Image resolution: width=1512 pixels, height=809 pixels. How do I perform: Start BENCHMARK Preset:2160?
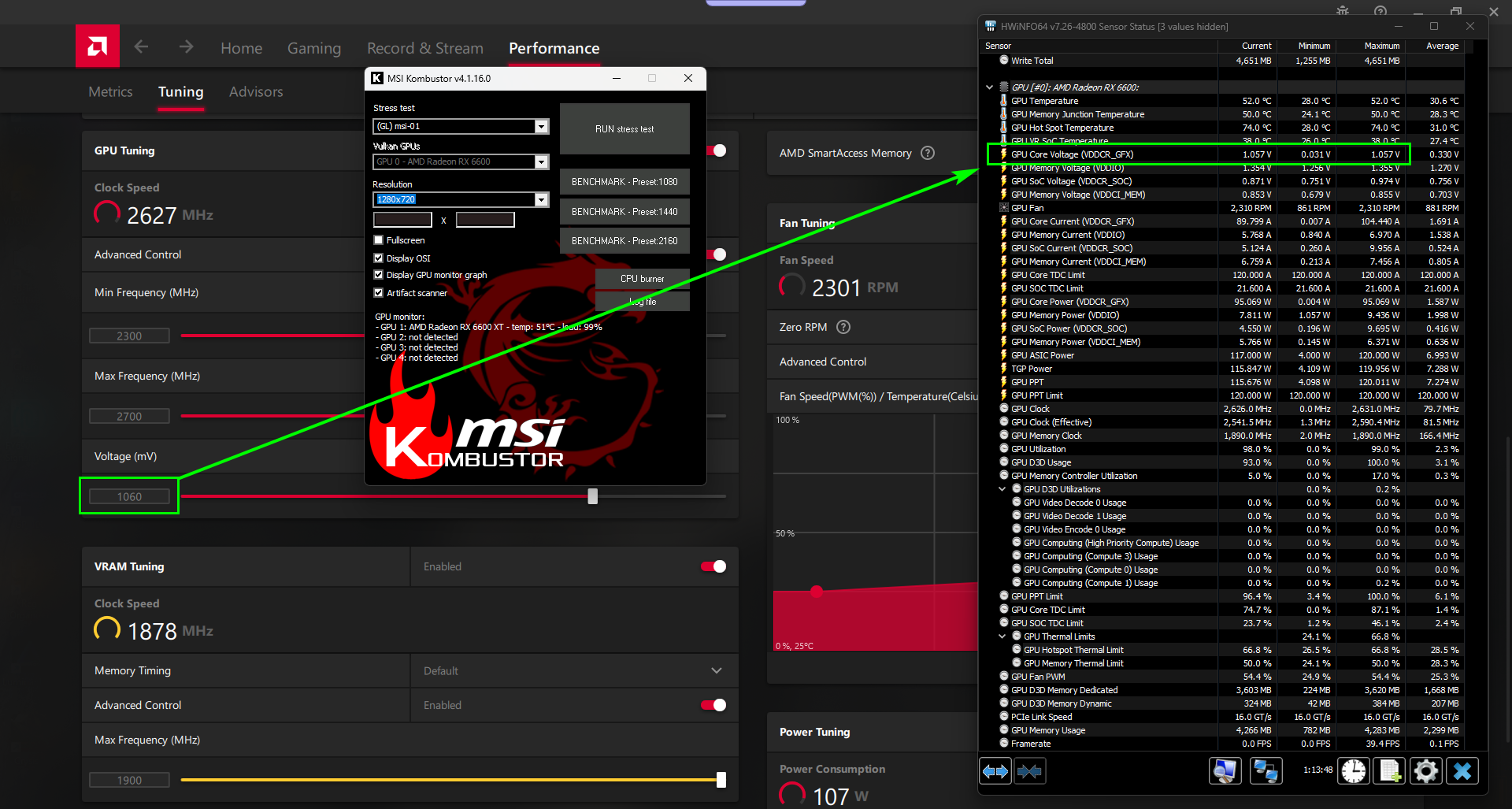pyautogui.click(x=624, y=241)
